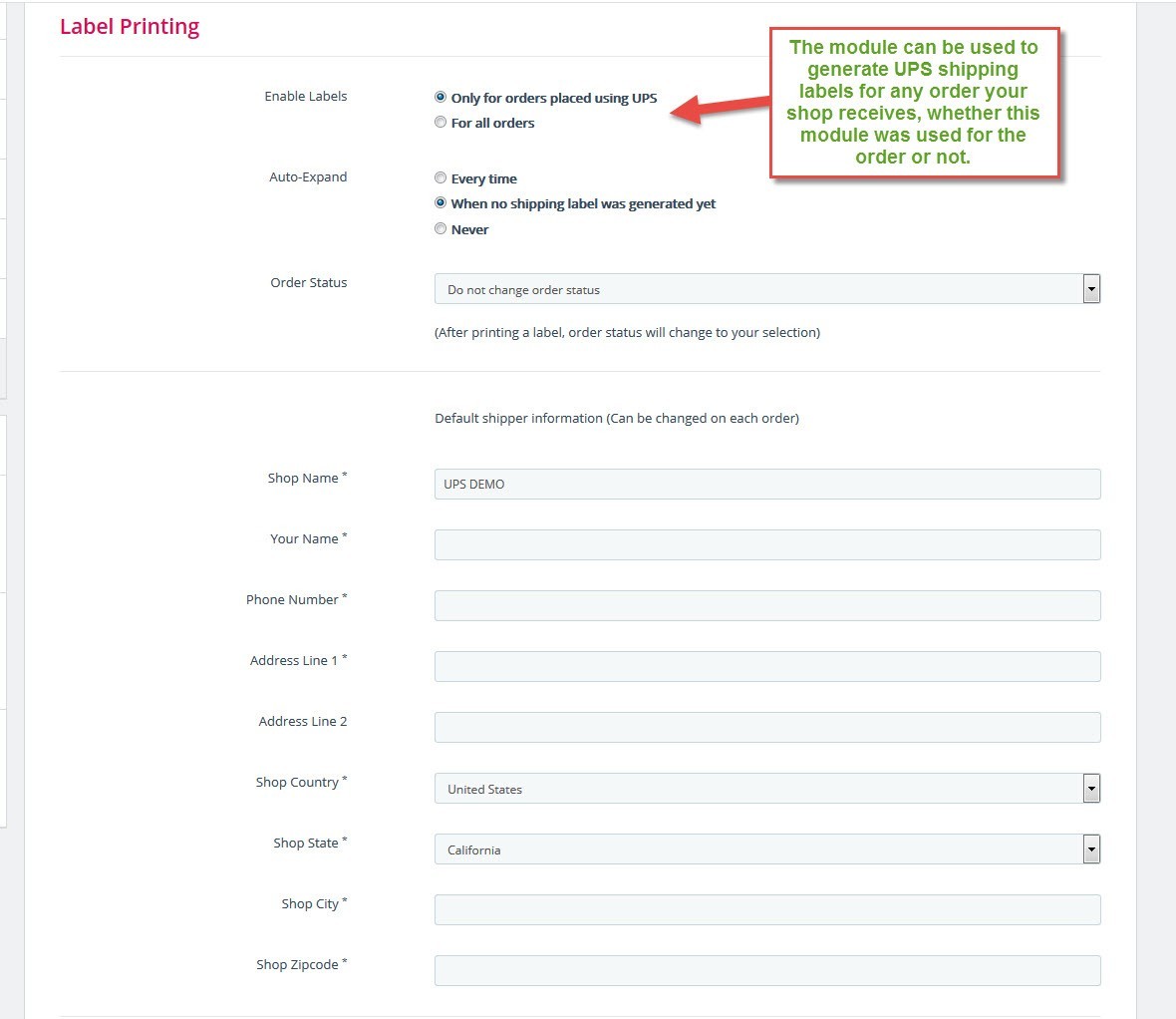Choose 'When no shipping label was generated yet'
The width and height of the screenshot is (1176, 1019).
[441, 202]
